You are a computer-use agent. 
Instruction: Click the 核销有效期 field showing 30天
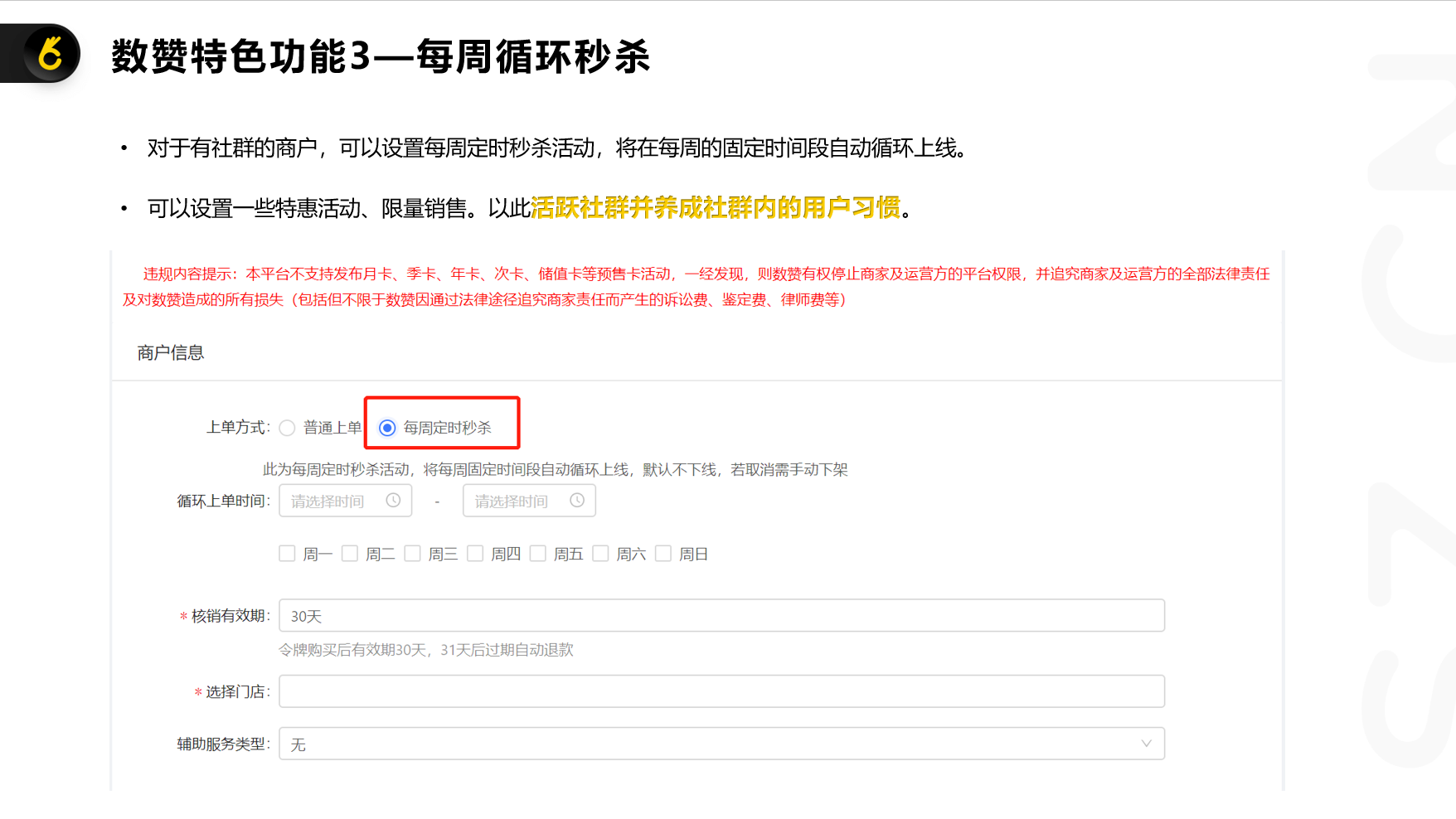coord(721,616)
